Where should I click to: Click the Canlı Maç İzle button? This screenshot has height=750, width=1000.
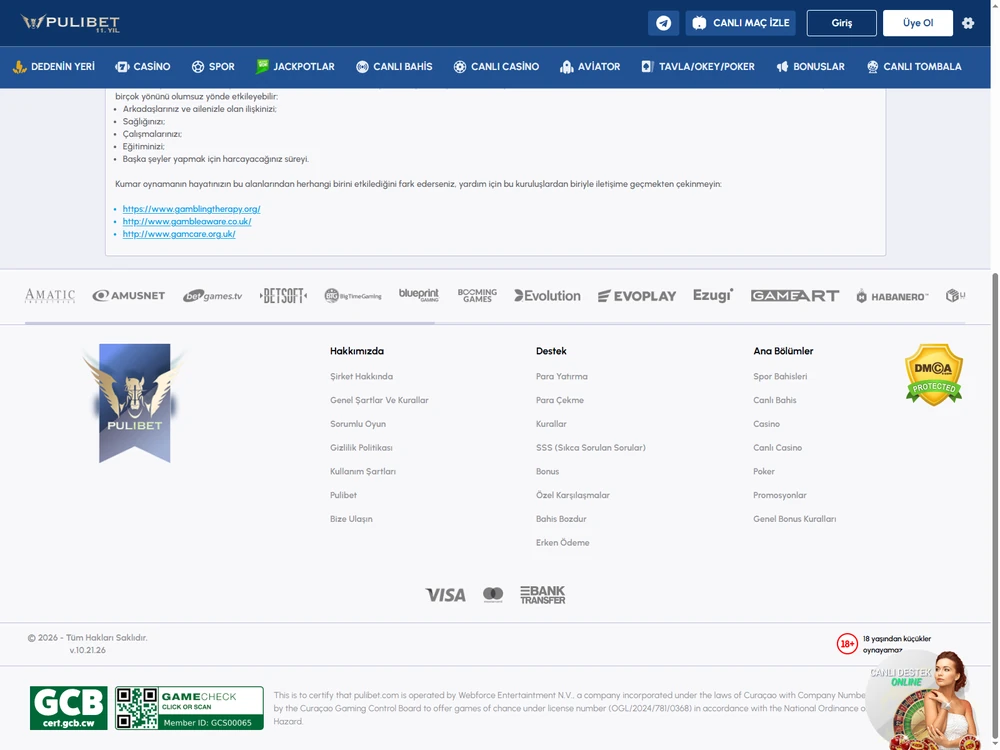[740, 23]
